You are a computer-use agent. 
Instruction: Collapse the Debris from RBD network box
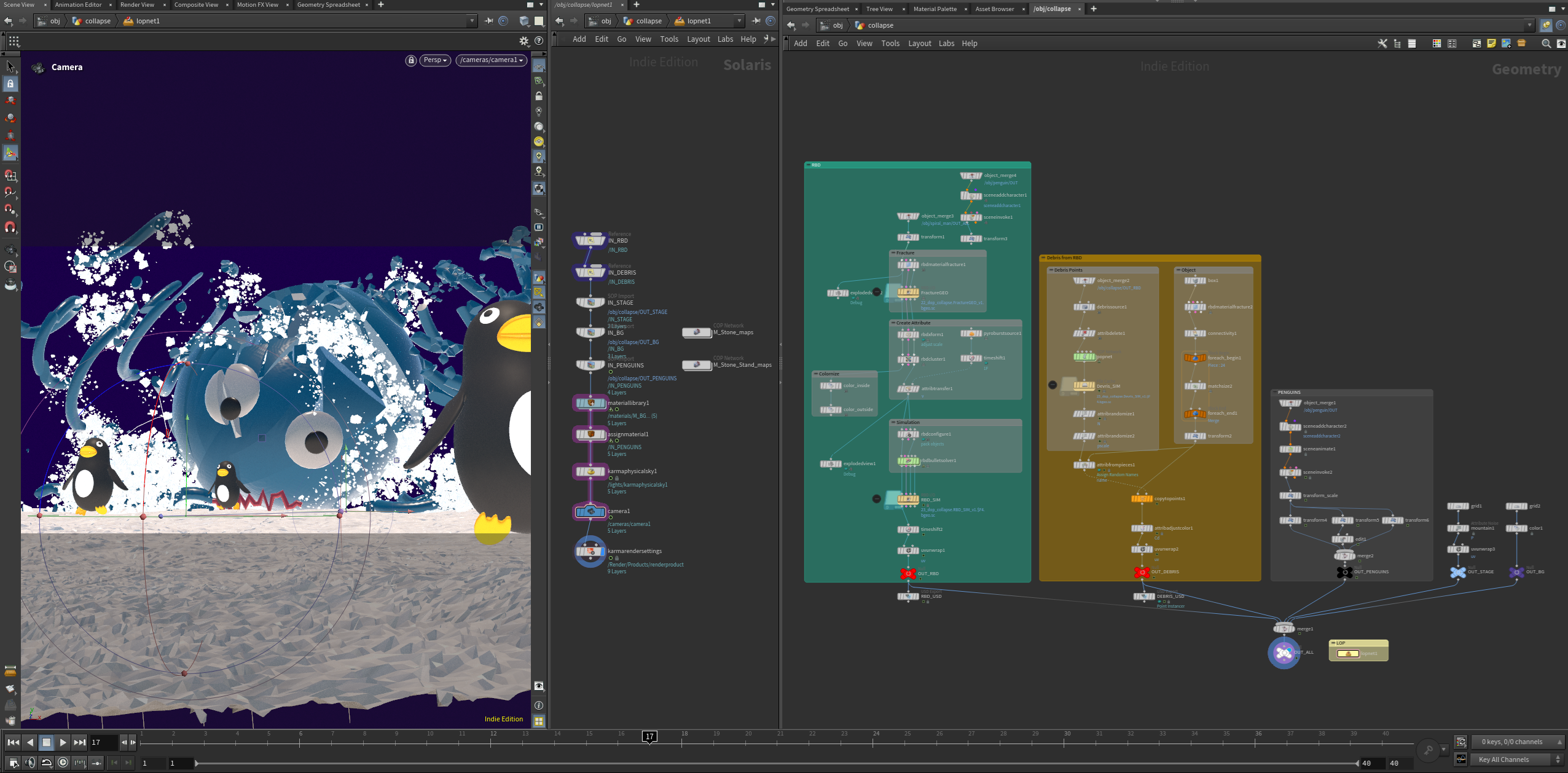click(x=1043, y=258)
